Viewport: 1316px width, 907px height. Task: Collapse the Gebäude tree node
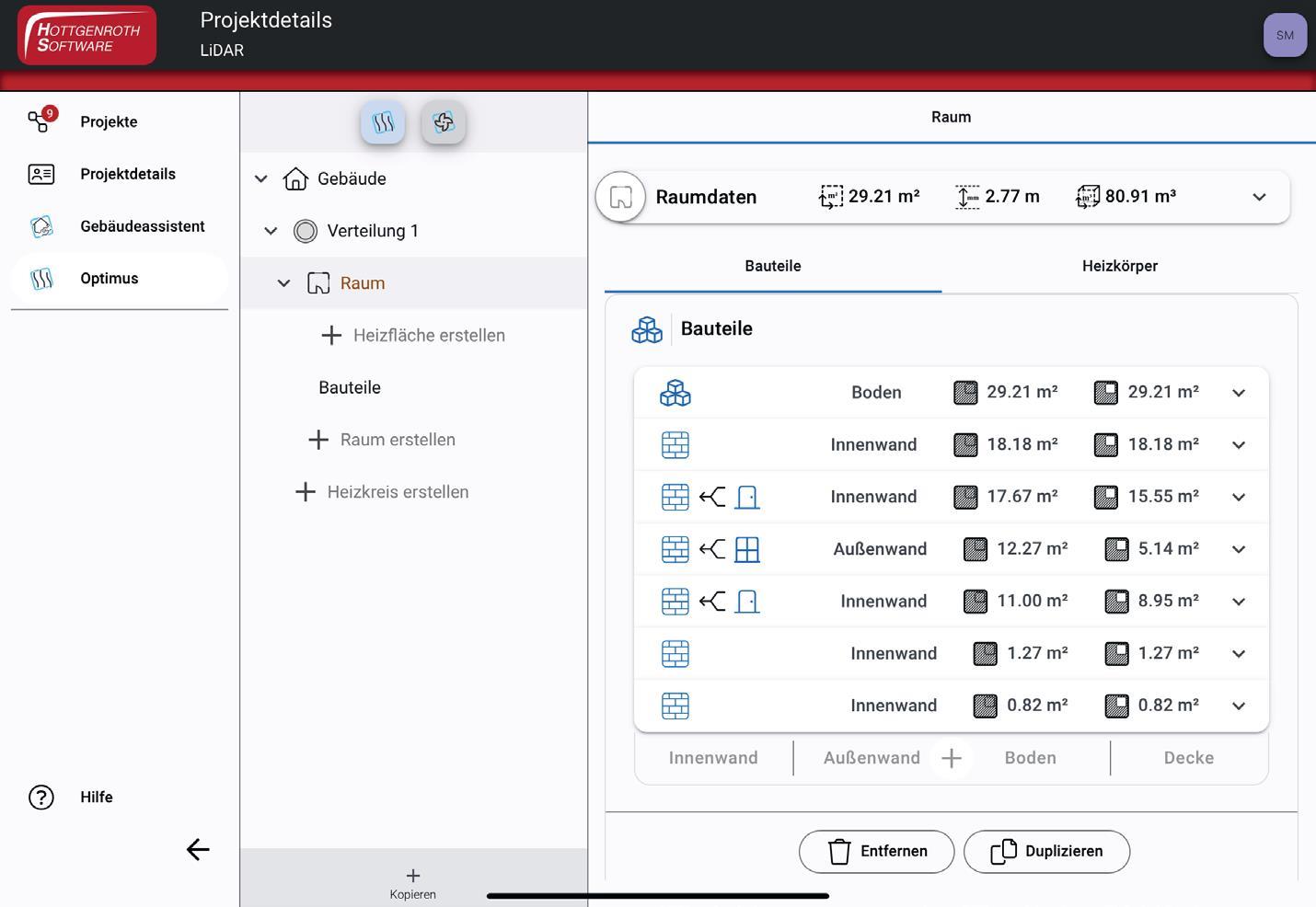click(x=261, y=179)
